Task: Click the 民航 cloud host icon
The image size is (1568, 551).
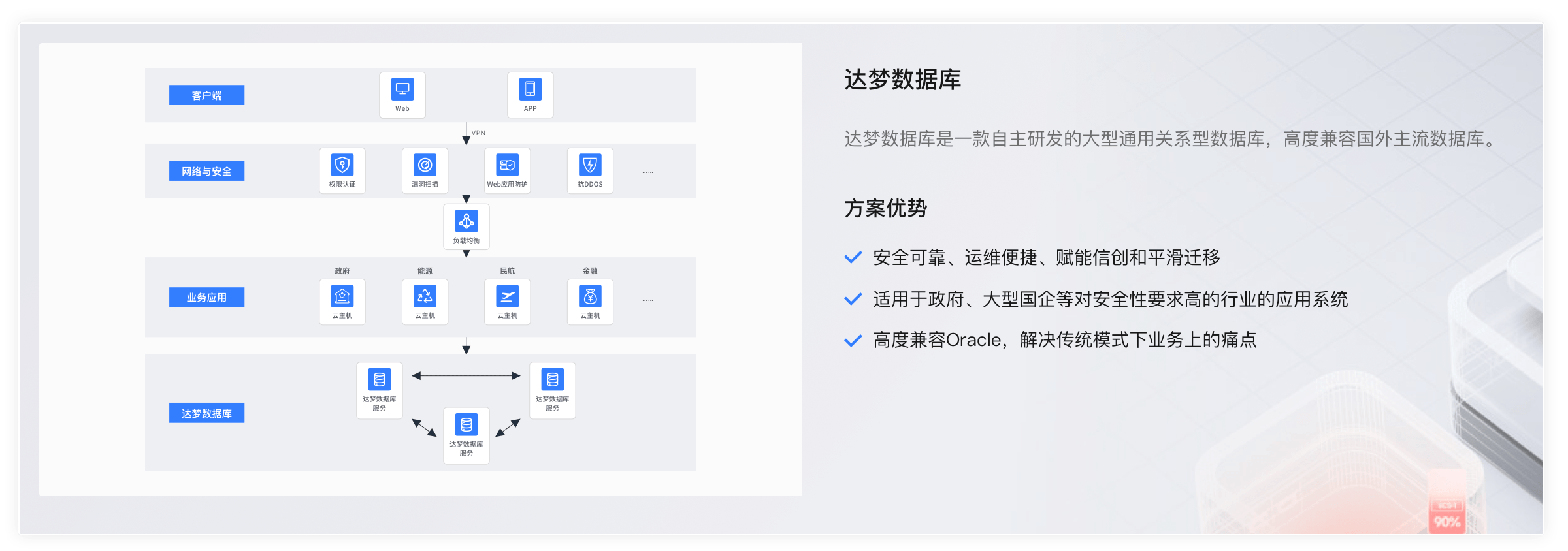Action: click(508, 296)
